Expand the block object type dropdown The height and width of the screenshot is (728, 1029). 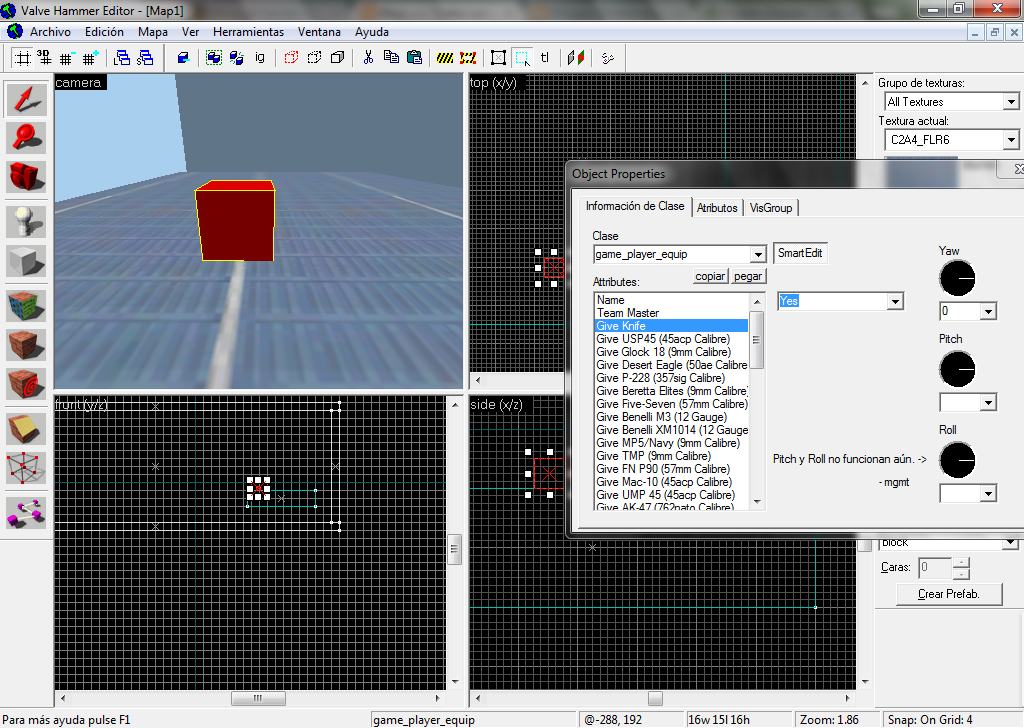[1011, 543]
